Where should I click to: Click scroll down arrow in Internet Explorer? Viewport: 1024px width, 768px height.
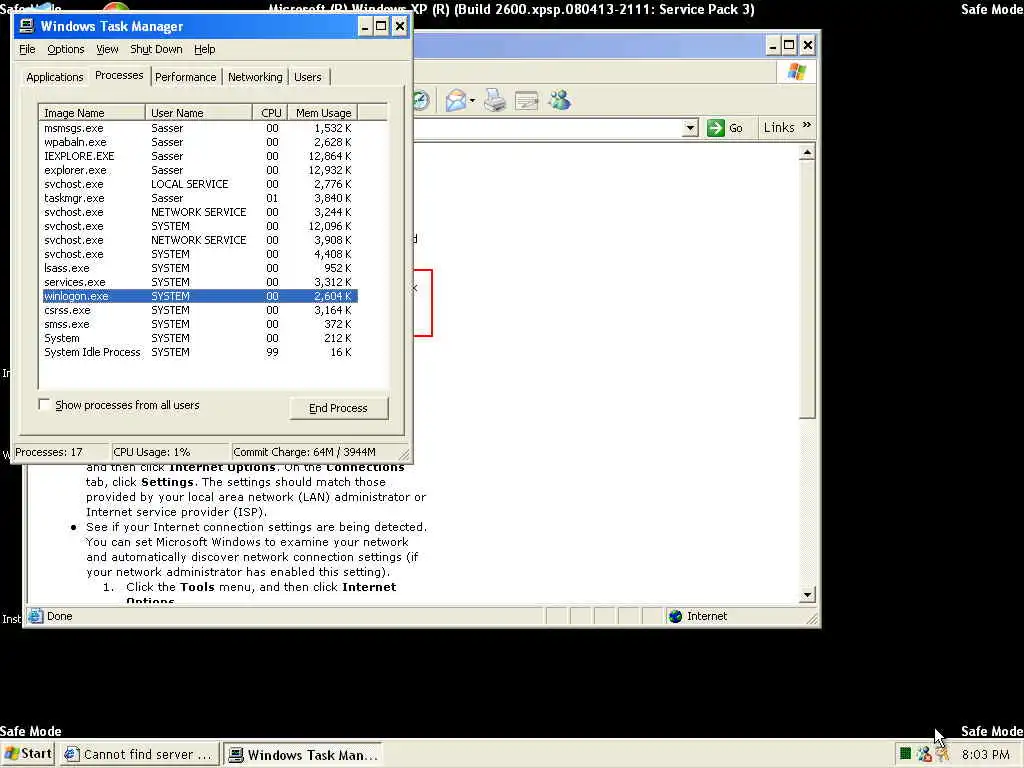pyautogui.click(x=807, y=594)
